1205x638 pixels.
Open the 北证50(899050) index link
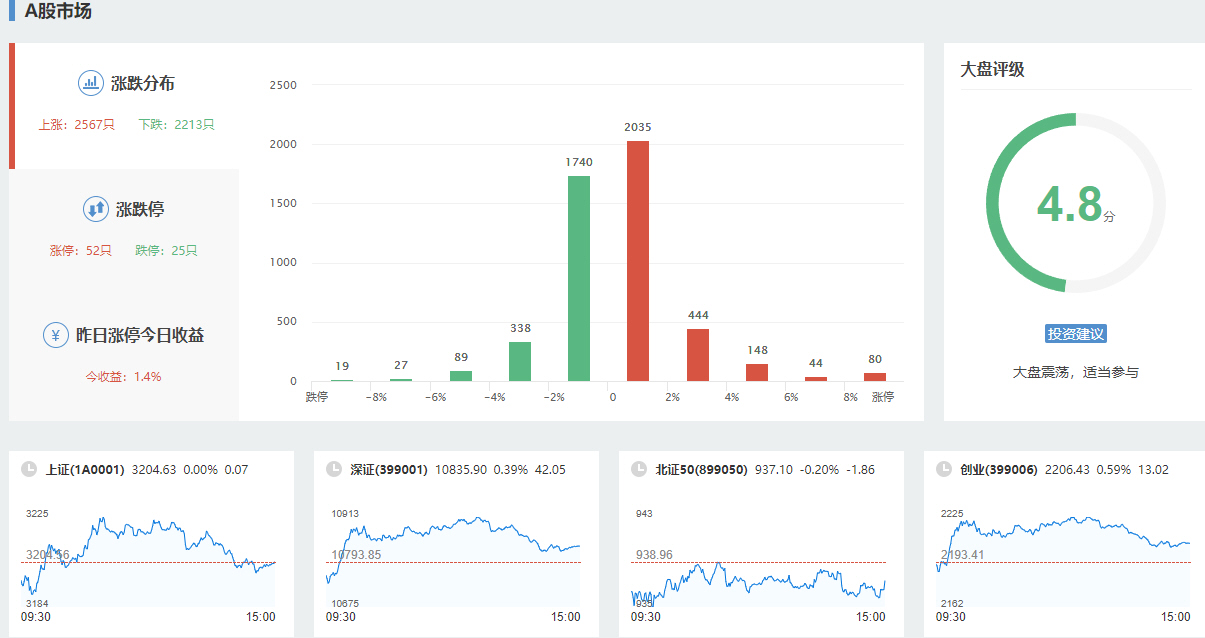701,469
